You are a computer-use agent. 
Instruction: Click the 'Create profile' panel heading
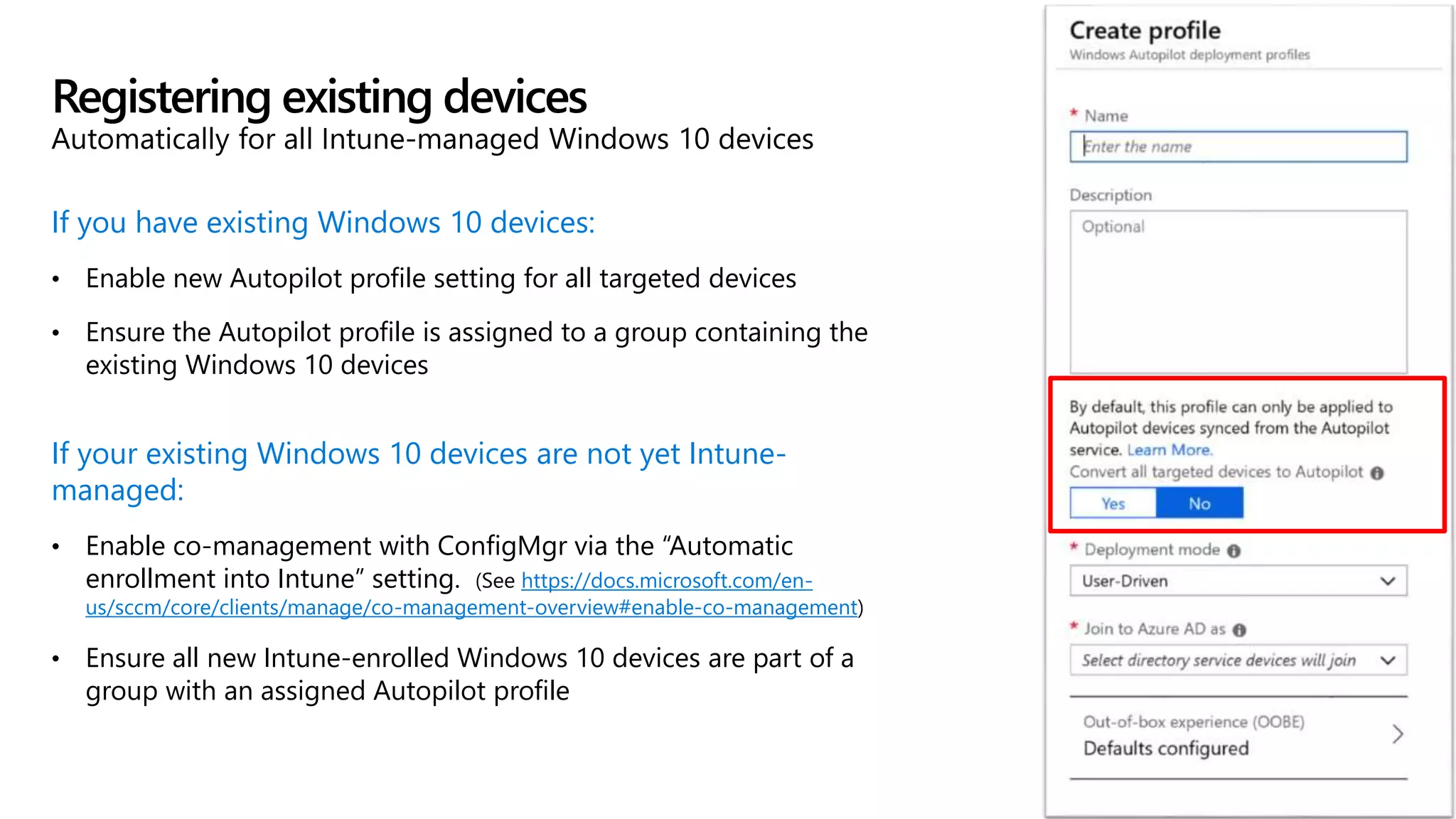(x=1145, y=30)
